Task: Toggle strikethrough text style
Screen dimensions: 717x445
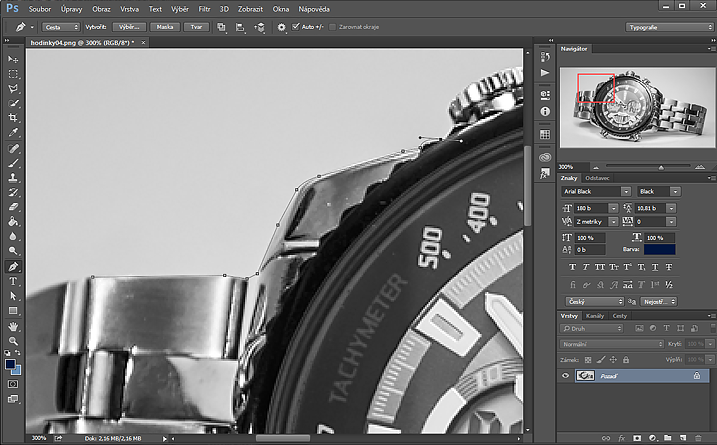Action: point(669,267)
